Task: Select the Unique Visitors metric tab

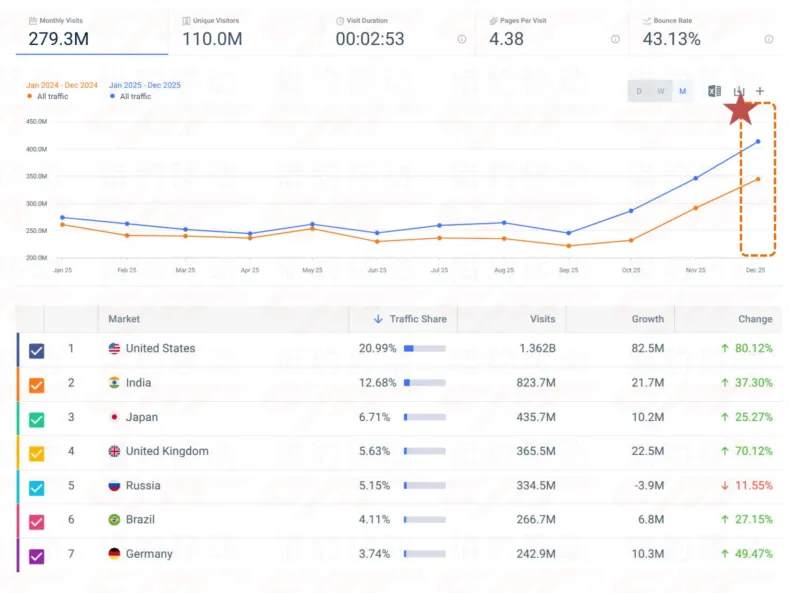Action: 245,32
